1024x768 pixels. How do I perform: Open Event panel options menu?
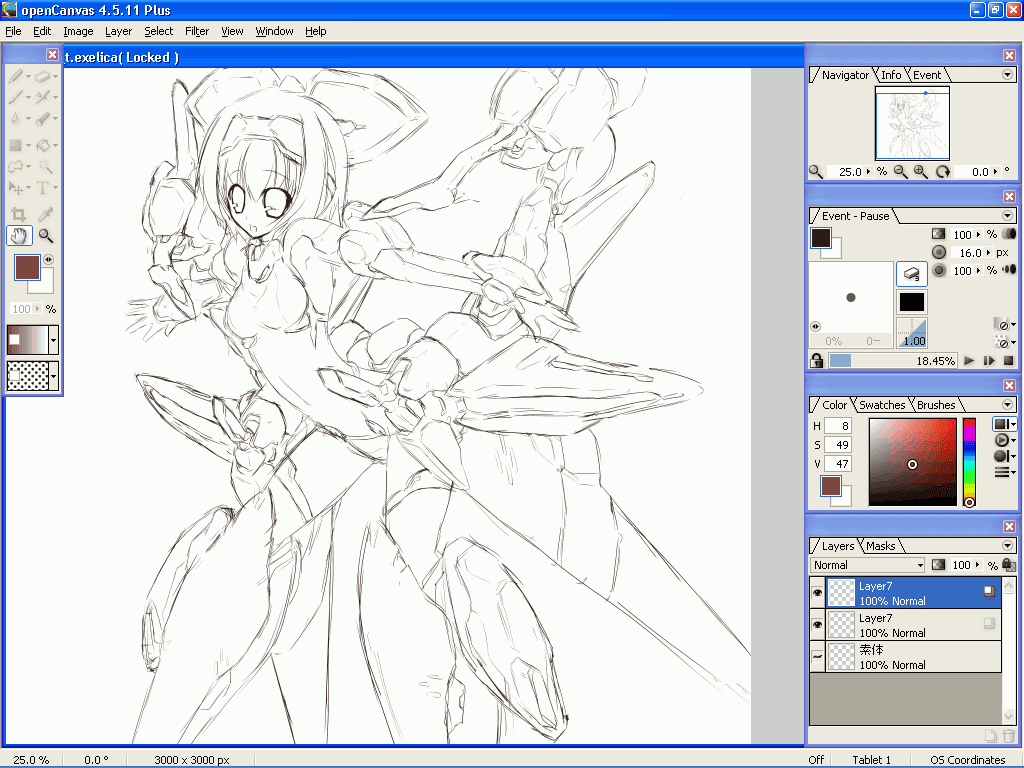tap(1008, 216)
